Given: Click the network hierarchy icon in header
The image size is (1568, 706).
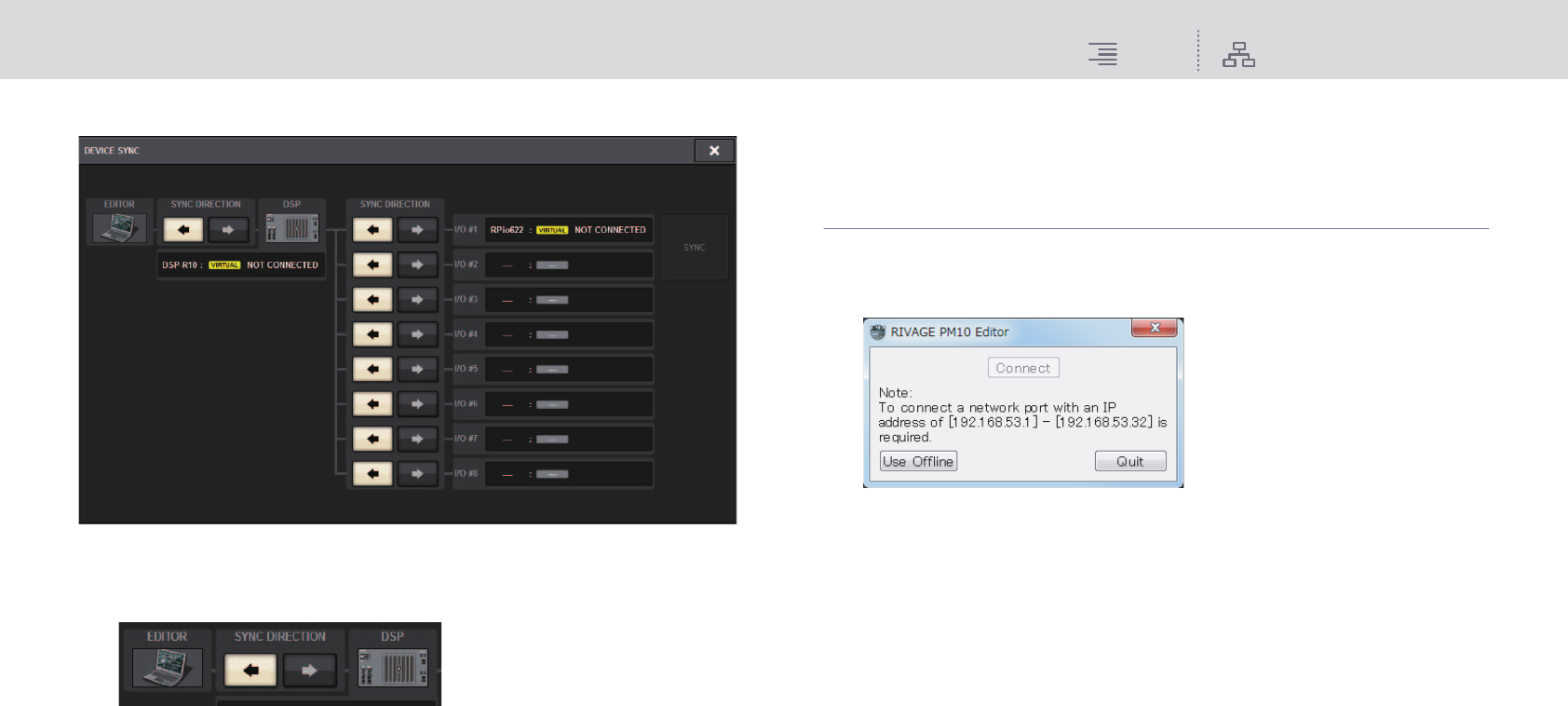Looking at the screenshot, I should pyautogui.click(x=1238, y=55).
